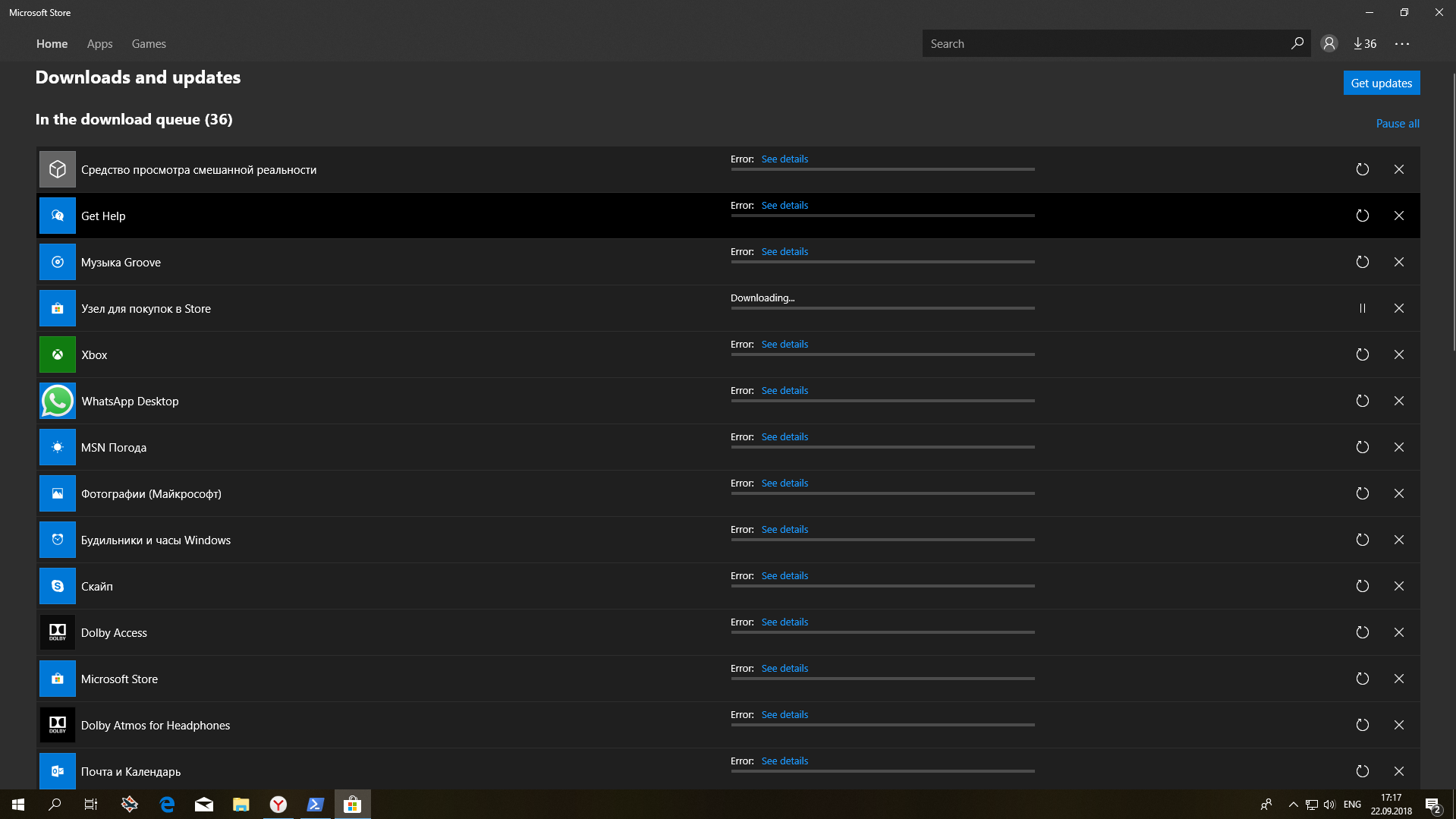Viewport: 1456px width, 819px height.
Task: Open the Dolby Access app icon
Action: 58,632
